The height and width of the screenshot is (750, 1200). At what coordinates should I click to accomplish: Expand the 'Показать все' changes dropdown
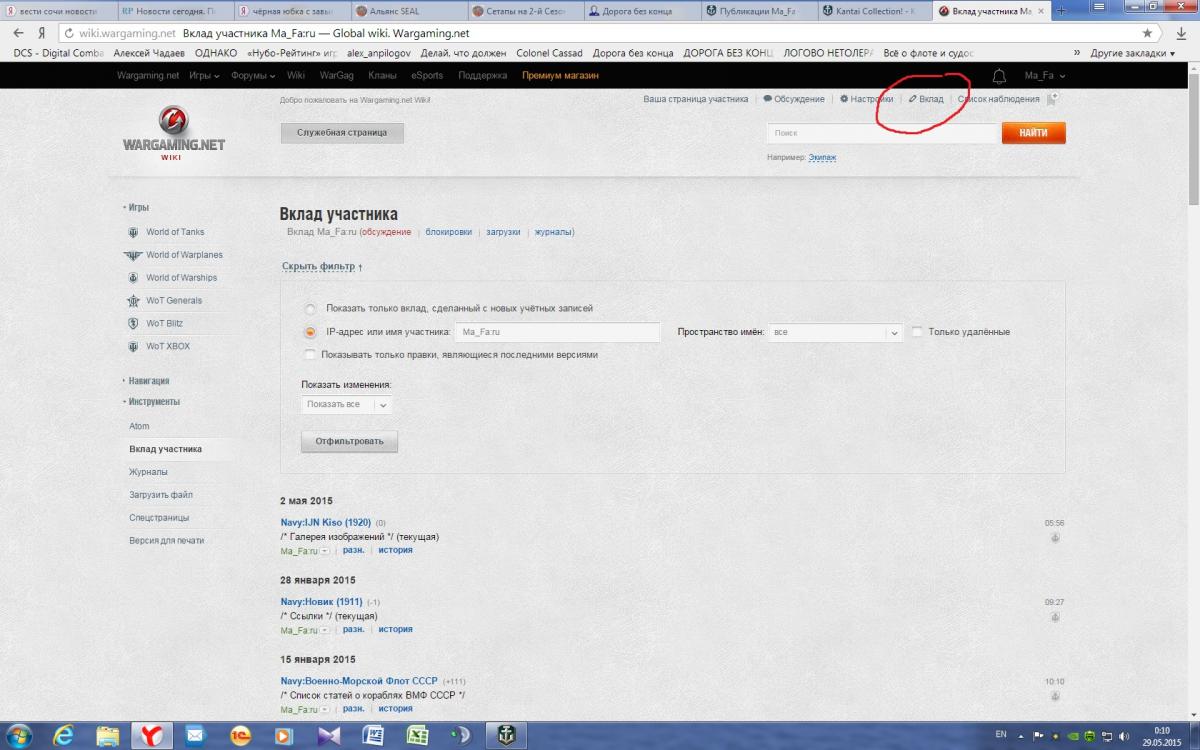(x=346, y=404)
